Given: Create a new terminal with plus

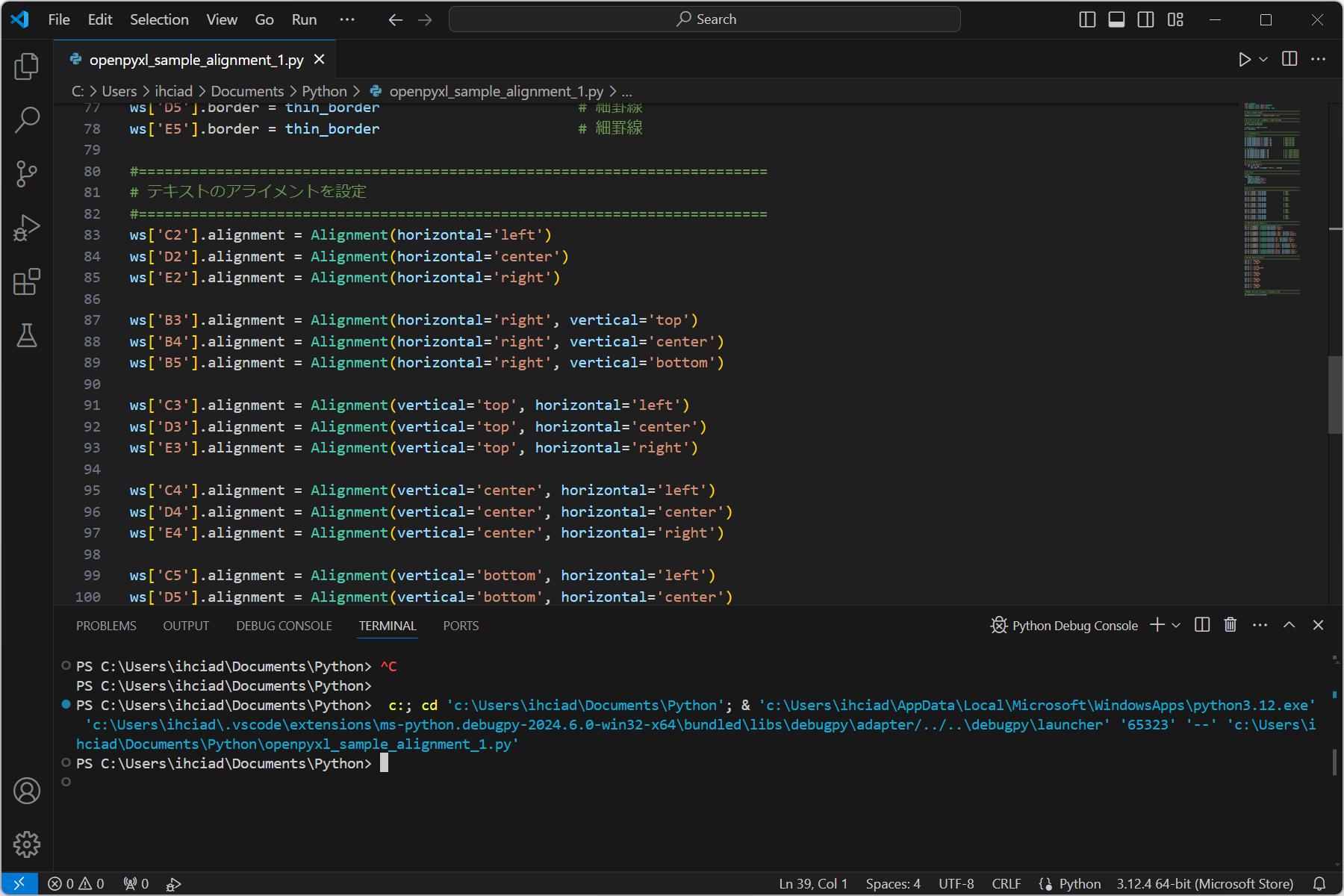Looking at the screenshot, I should click(1157, 625).
